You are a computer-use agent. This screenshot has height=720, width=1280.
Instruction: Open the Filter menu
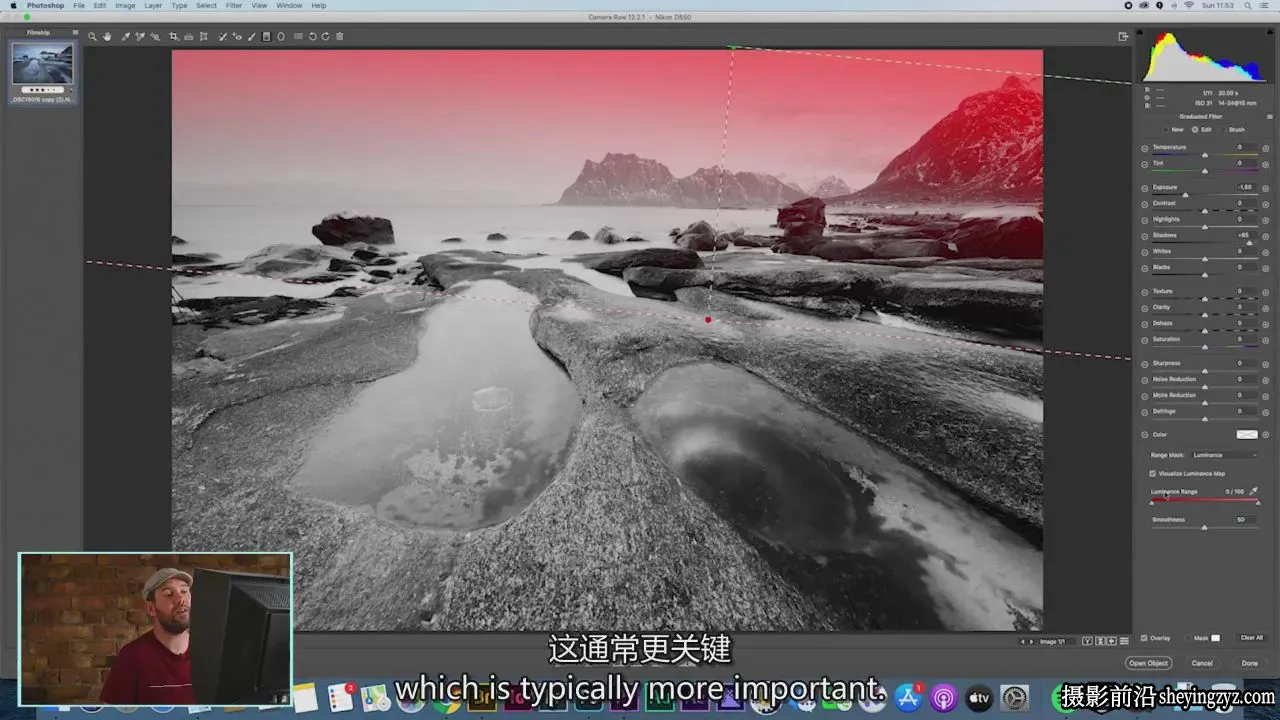[234, 5]
